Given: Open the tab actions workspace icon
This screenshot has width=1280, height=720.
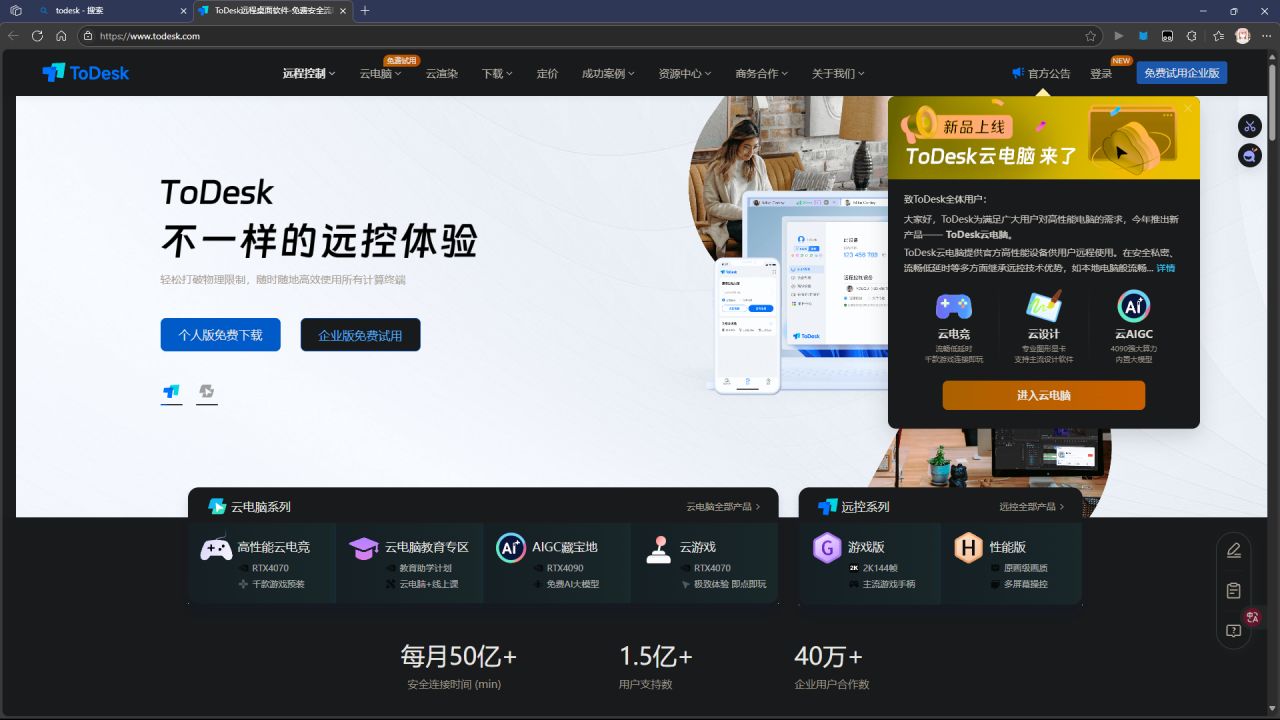Looking at the screenshot, I should point(16,10).
